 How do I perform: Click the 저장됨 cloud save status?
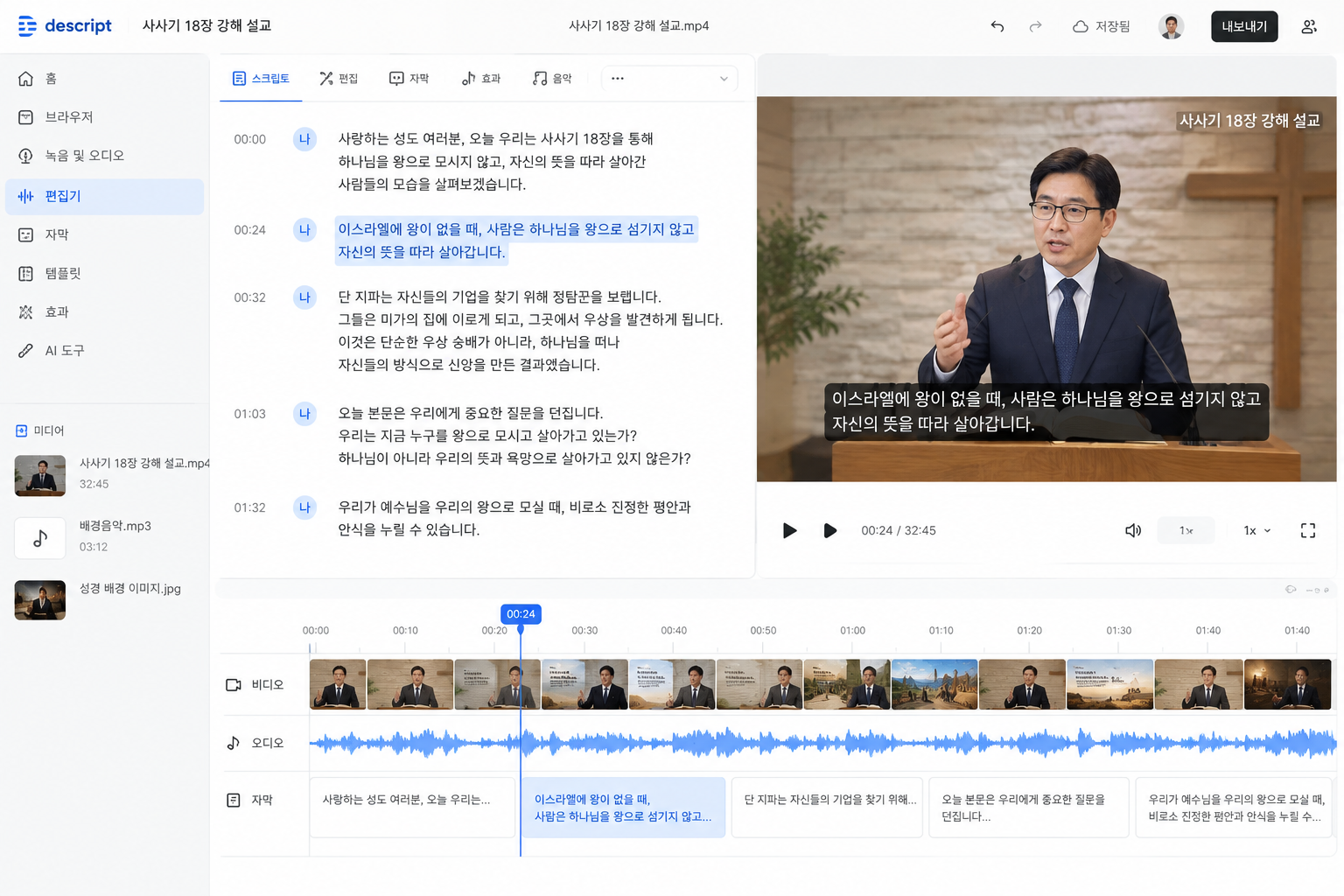[x=1102, y=26]
